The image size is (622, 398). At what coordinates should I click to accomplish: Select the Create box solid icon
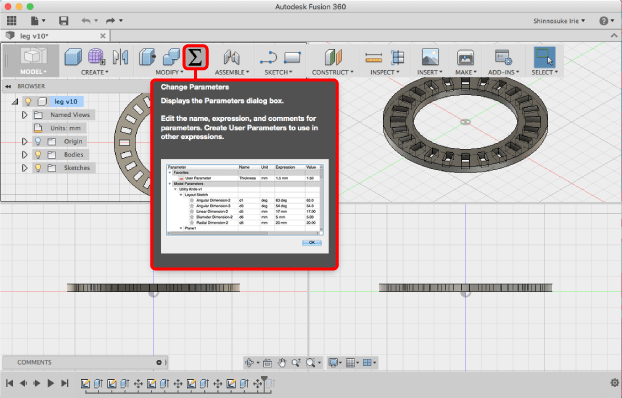[x=73, y=57]
